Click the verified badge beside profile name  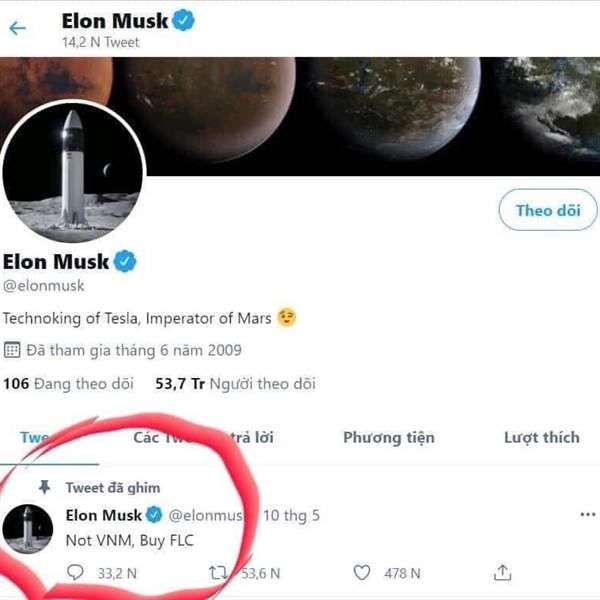point(124,262)
